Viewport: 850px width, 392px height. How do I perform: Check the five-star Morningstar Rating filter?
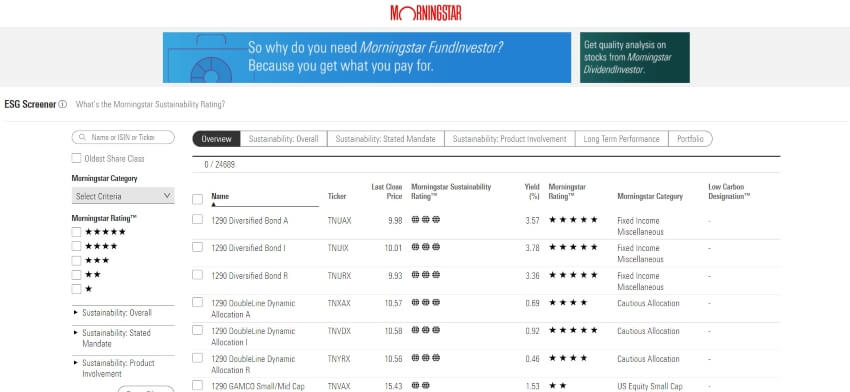(x=76, y=232)
